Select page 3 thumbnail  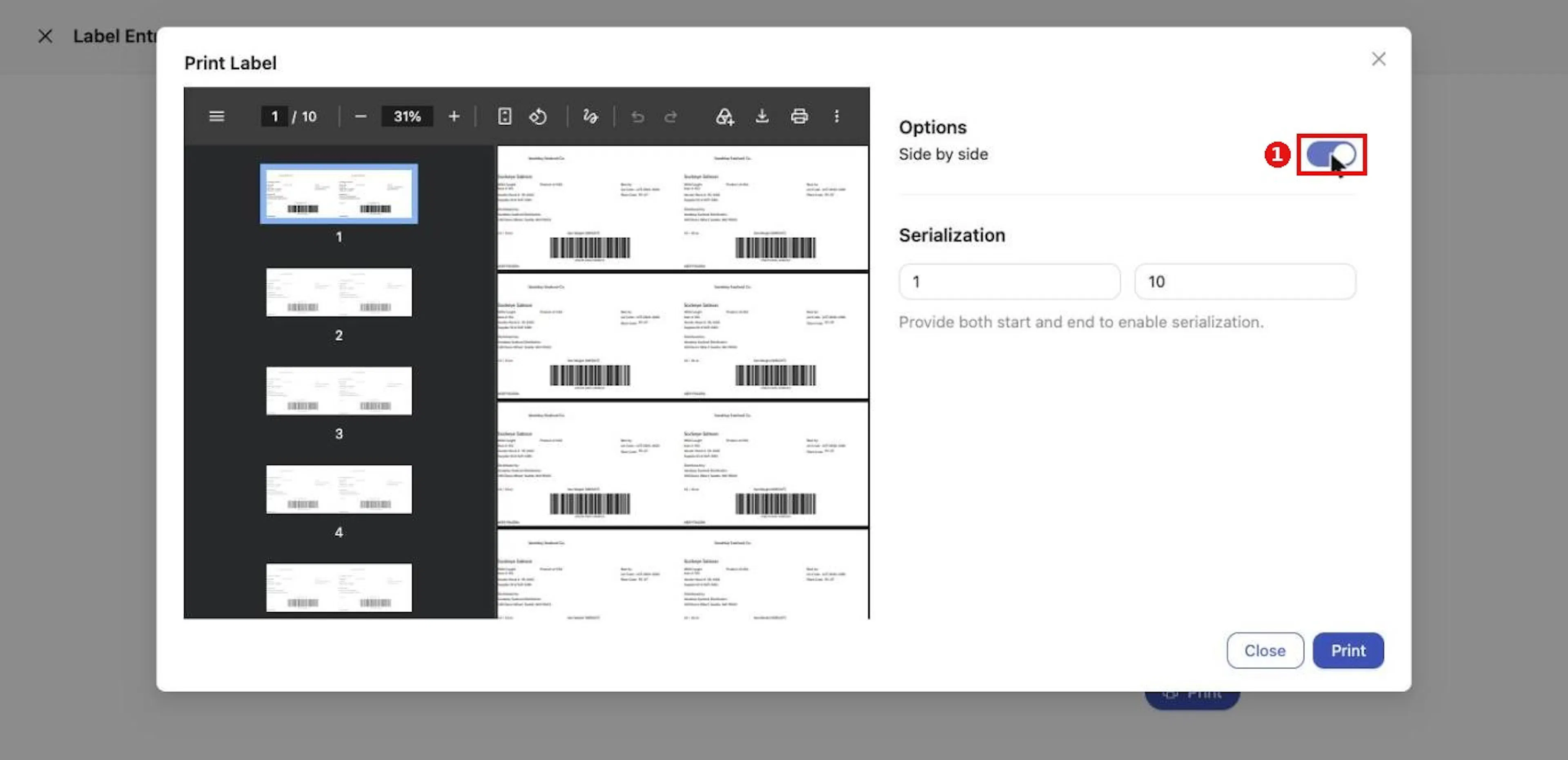(339, 391)
